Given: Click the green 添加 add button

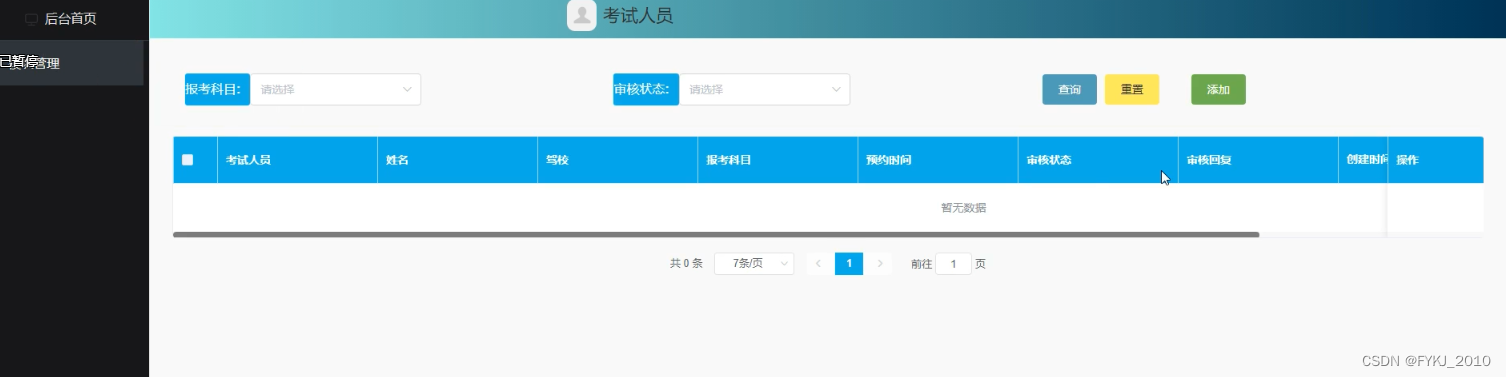Looking at the screenshot, I should tap(1218, 89).
